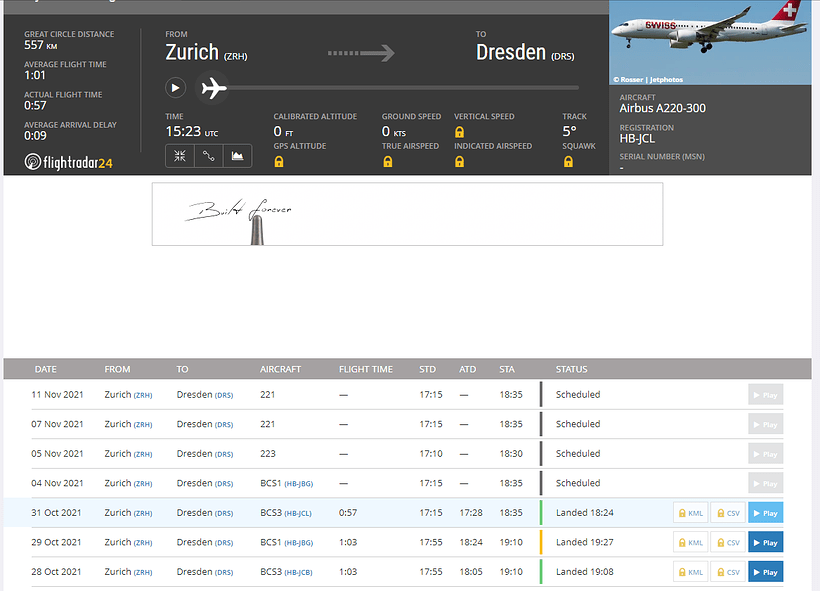Click 'Landed 19:08' status text
The height and width of the screenshot is (591, 820).
point(585,572)
